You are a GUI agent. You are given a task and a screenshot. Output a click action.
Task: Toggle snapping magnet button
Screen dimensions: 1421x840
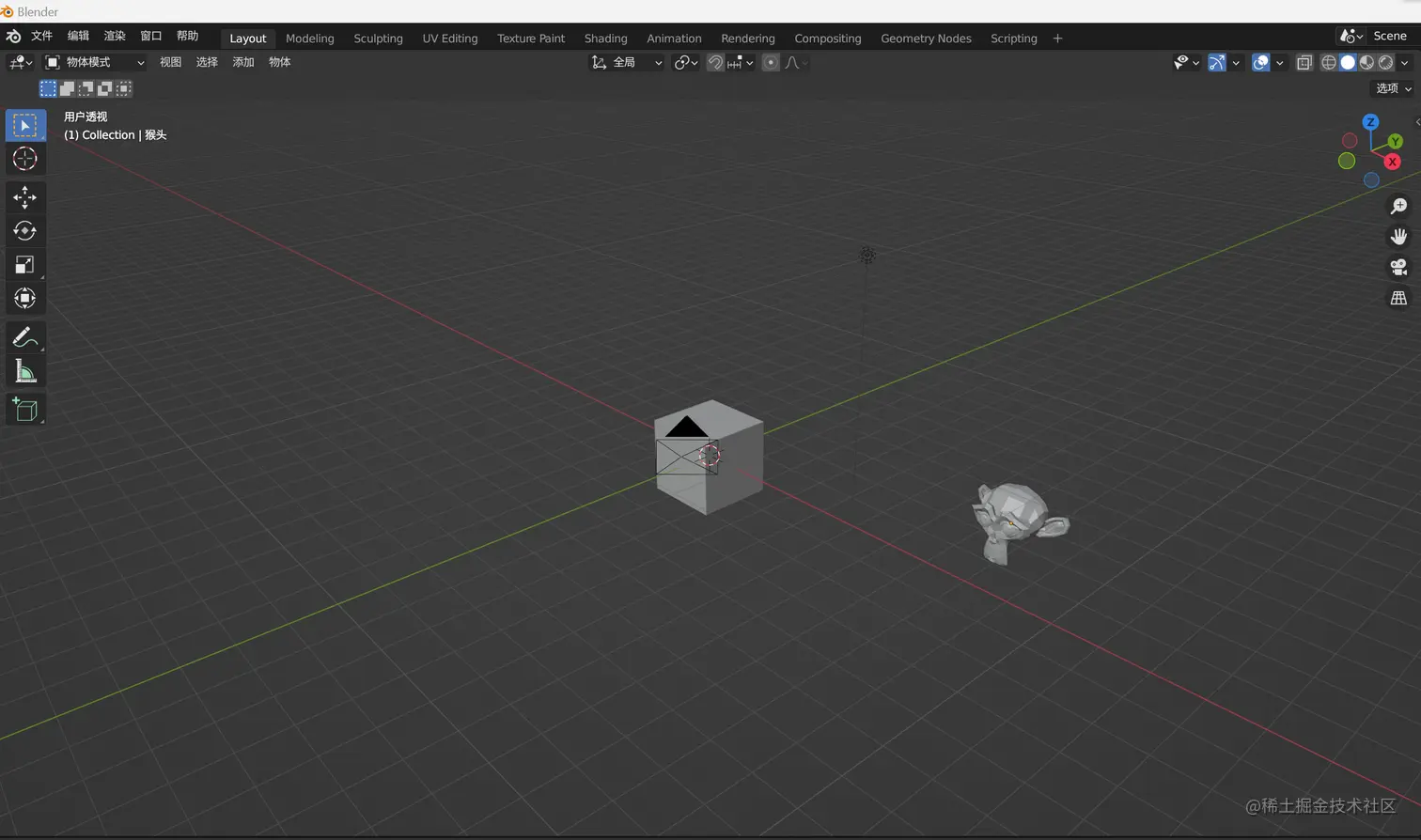(715, 63)
